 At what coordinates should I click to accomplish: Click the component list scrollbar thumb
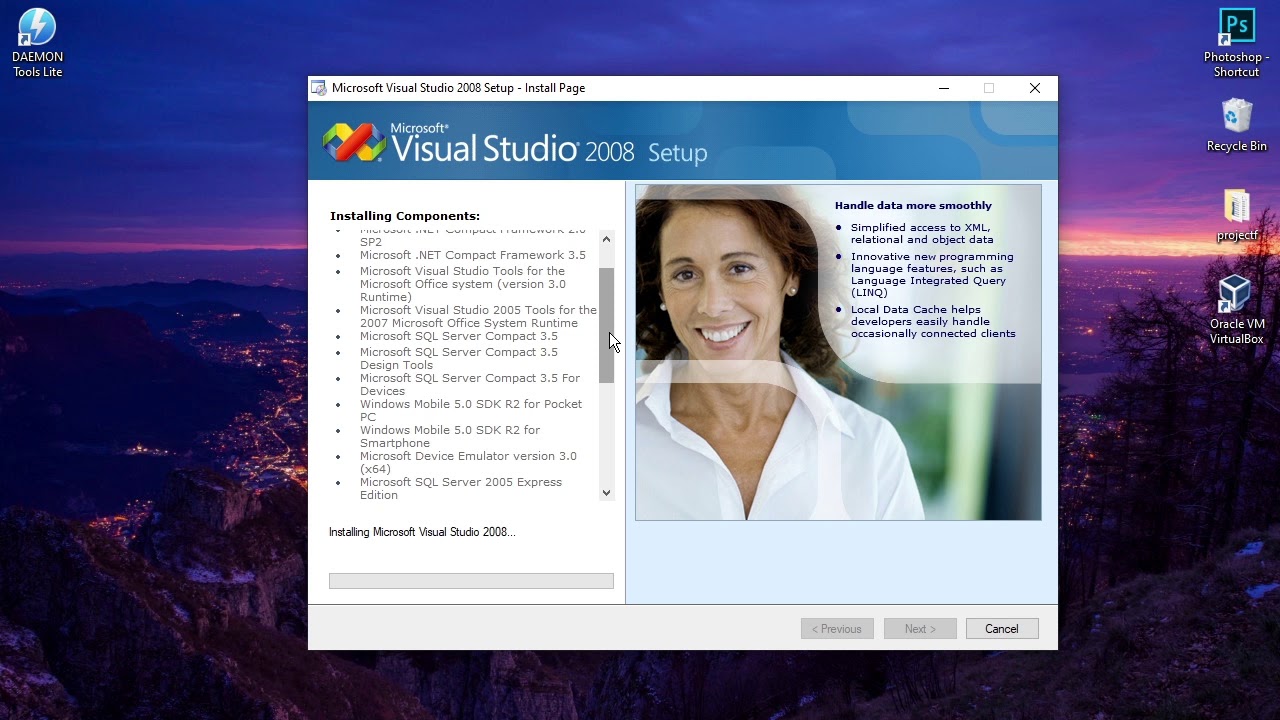(x=606, y=325)
